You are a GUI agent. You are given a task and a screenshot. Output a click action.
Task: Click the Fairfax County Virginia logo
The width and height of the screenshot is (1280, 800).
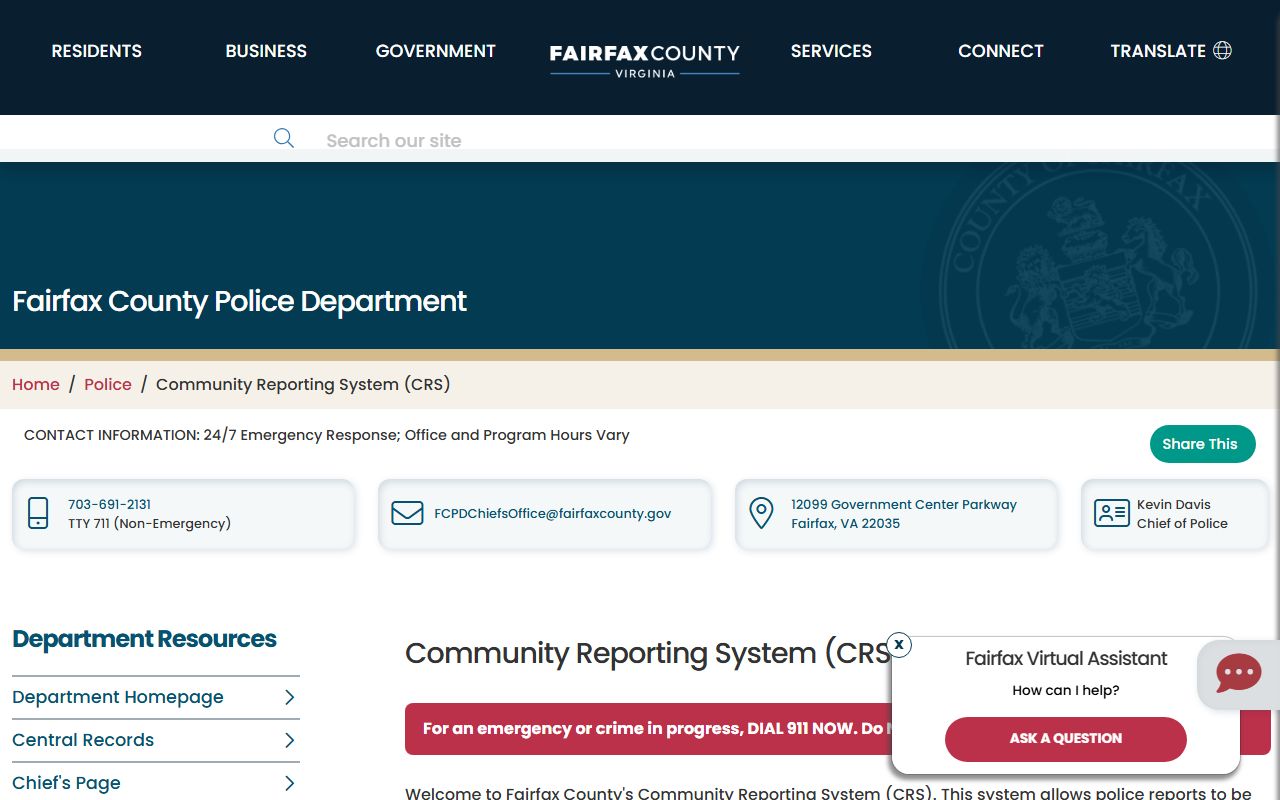coord(645,59)
